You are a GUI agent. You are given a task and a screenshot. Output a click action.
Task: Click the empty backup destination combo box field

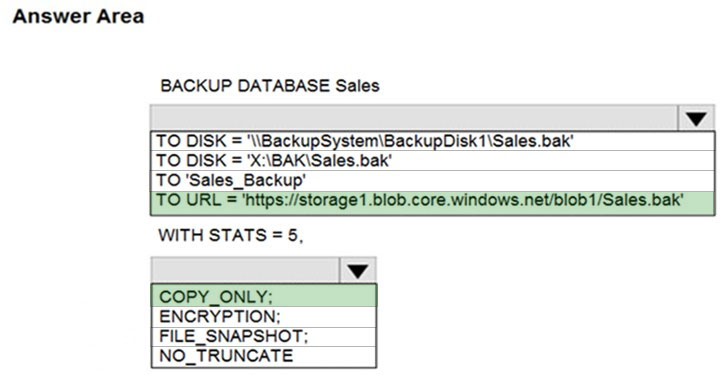414,119
